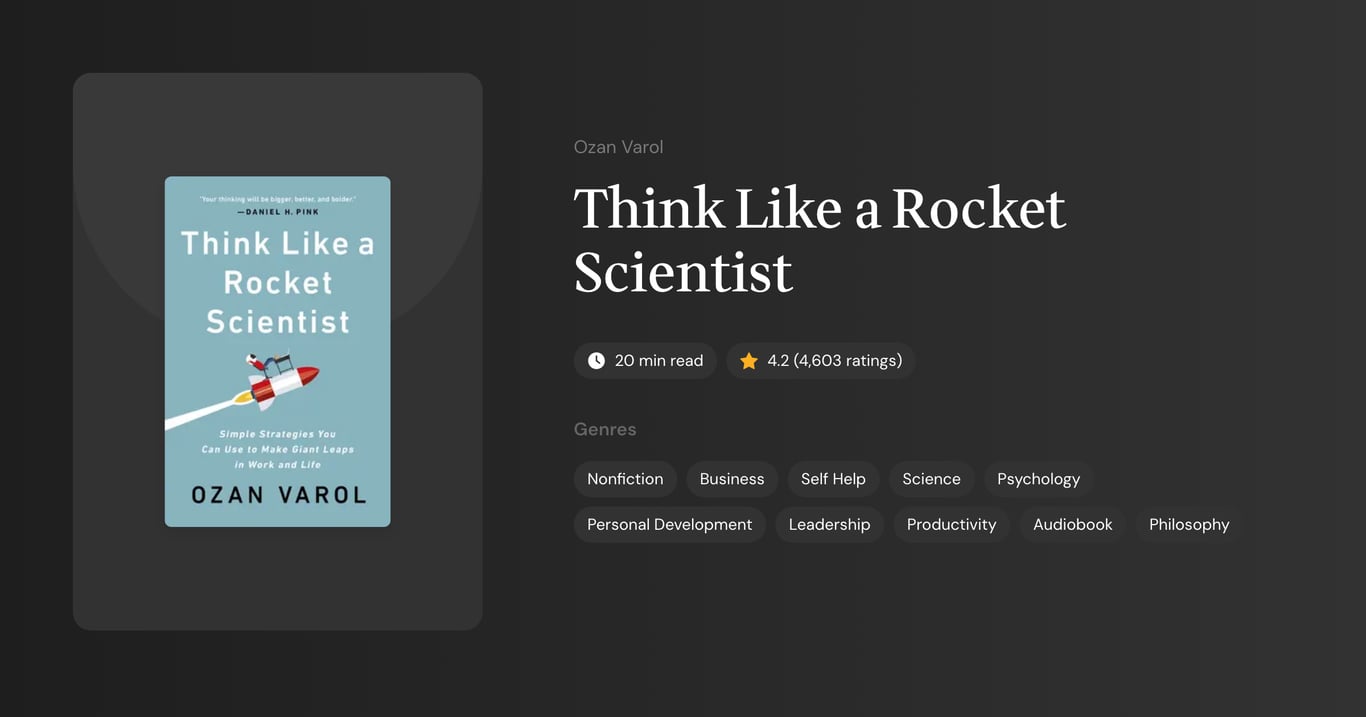Open the Self Help genre tag
The image size is (1366, 717).
pos(833,478)
